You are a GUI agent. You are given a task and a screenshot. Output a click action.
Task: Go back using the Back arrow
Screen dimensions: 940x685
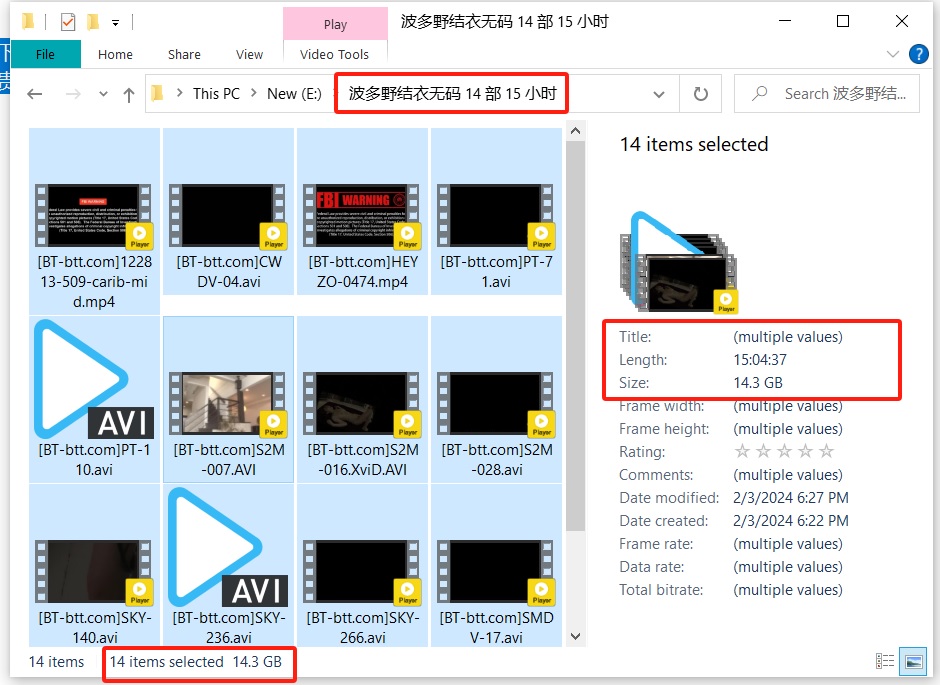[x=35, y=94]
